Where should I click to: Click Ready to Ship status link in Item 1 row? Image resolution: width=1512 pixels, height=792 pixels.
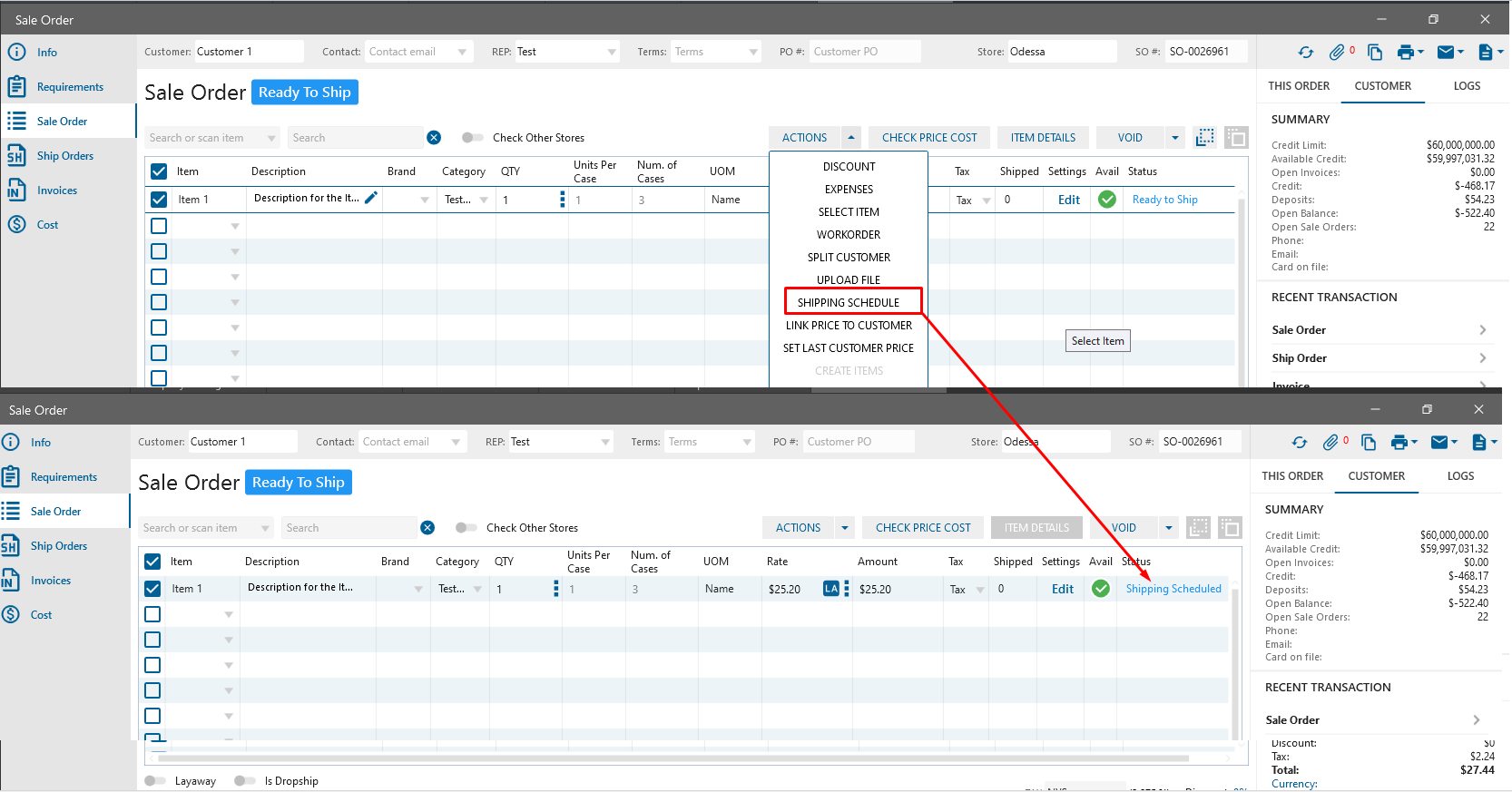tap(1165, 200)
